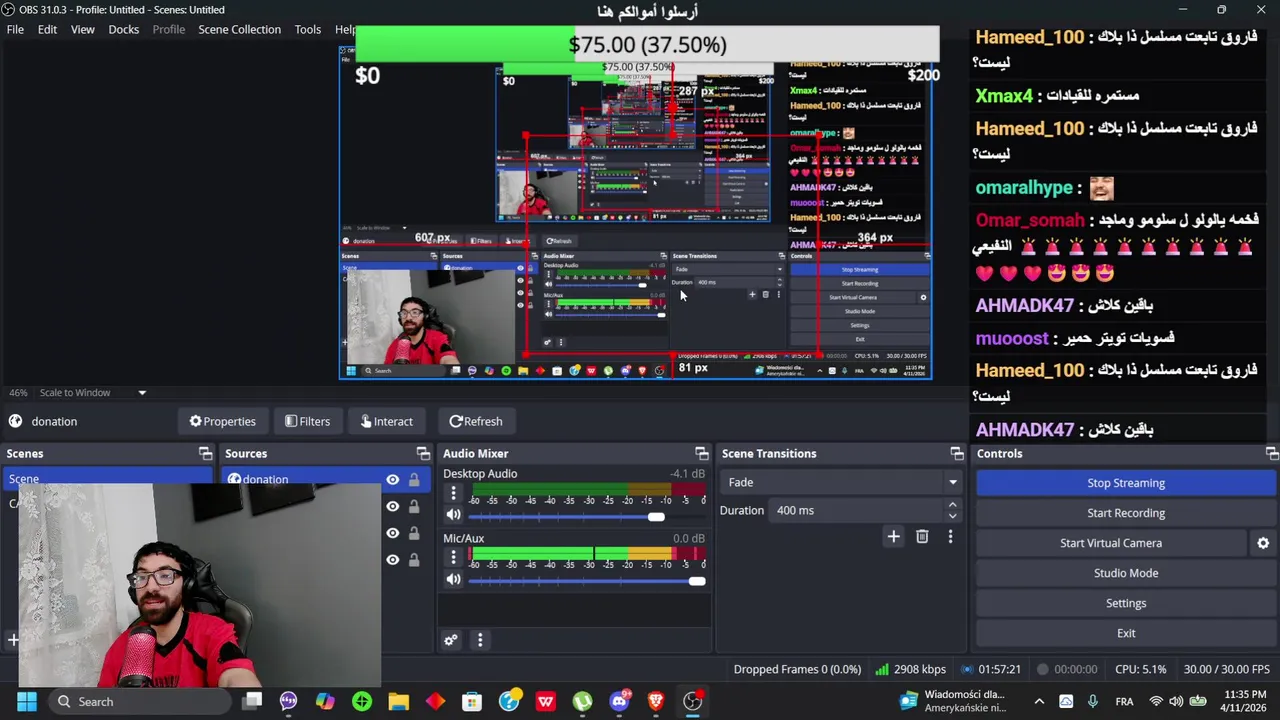This screenshot has height=720, width=1280.
Task: Open the Scale to Window dropdown
Action: click(x=92, y=393)
